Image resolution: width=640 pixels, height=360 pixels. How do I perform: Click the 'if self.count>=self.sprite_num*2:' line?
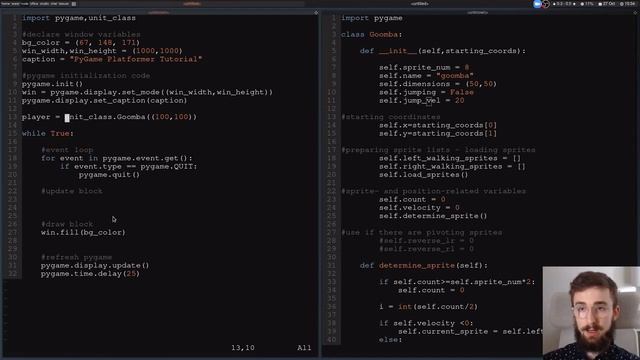(457, 282)
